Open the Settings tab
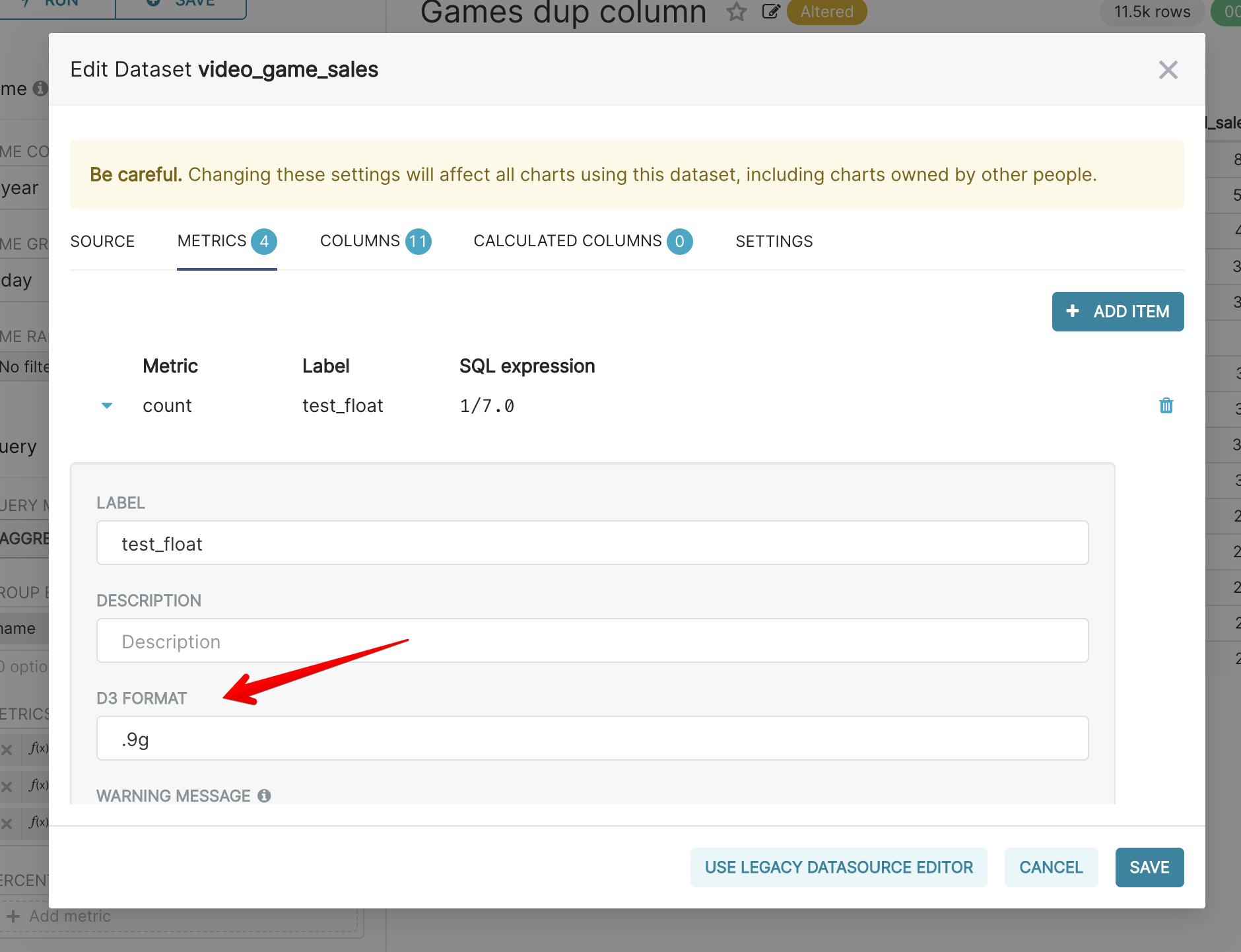 (x=774, y=241)
